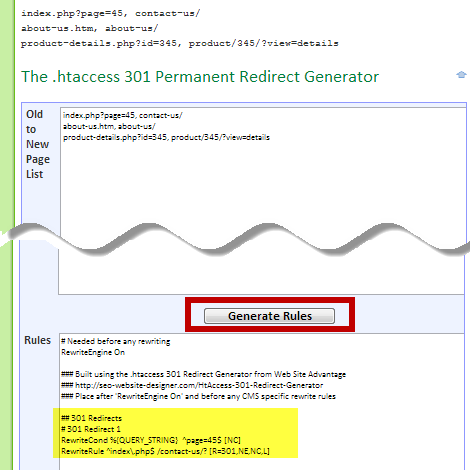Click the RewriteEngine On line in Rules
The height and width of the screenshot is (474, 470).
pyautogui.click(x=93, y=352)
